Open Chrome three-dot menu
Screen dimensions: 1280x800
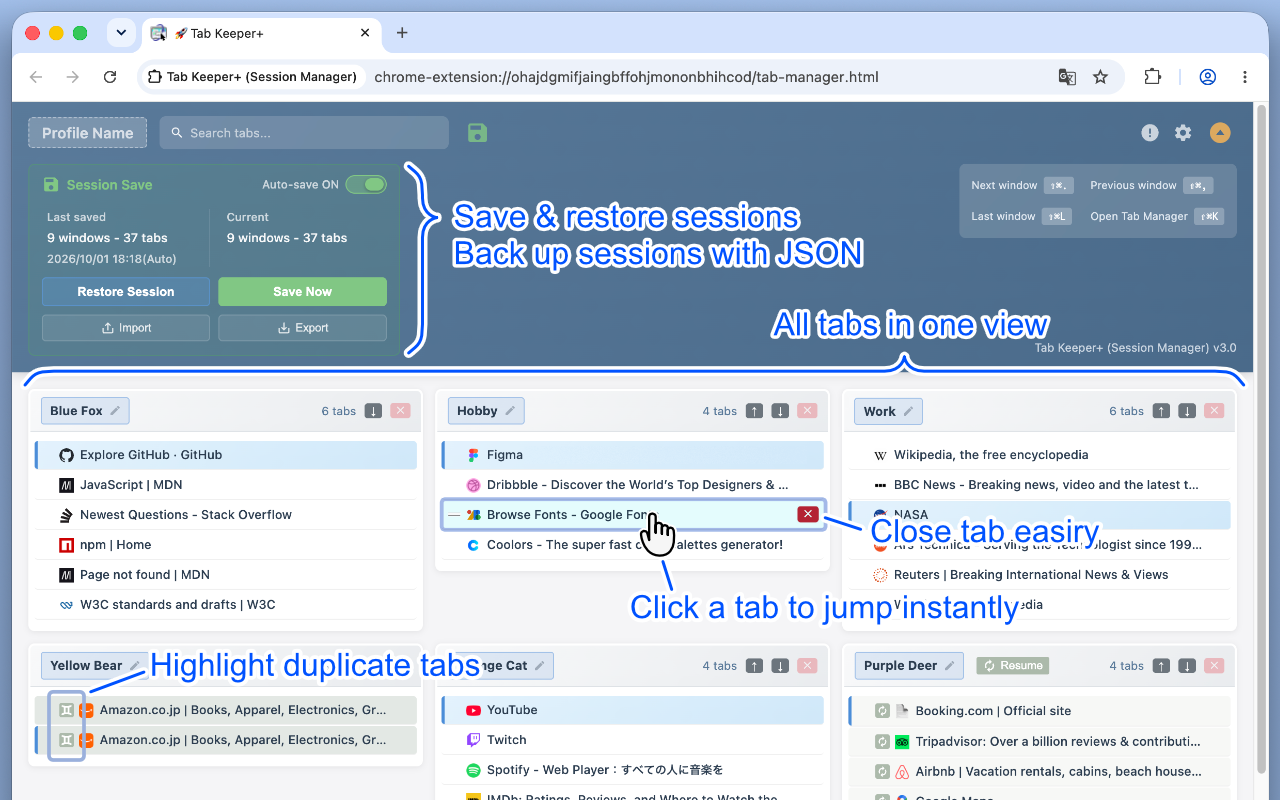click(1245, 77)
